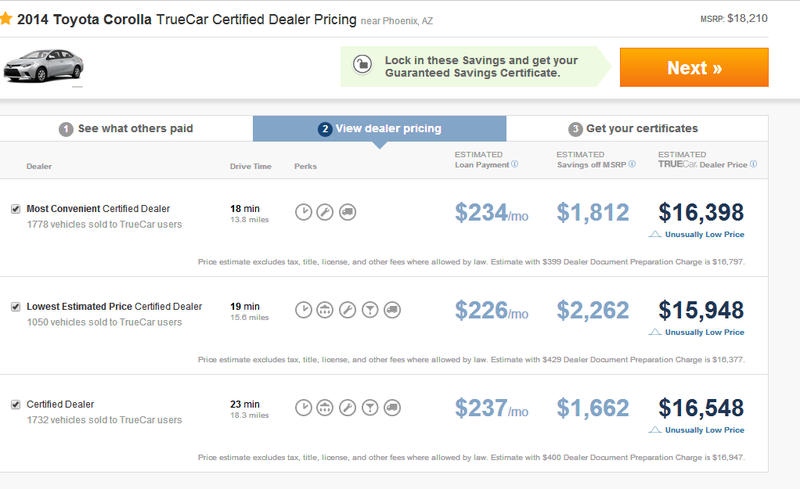
Task: Click the Unusually Low Price link under $16,398
Action: [705, 234]
